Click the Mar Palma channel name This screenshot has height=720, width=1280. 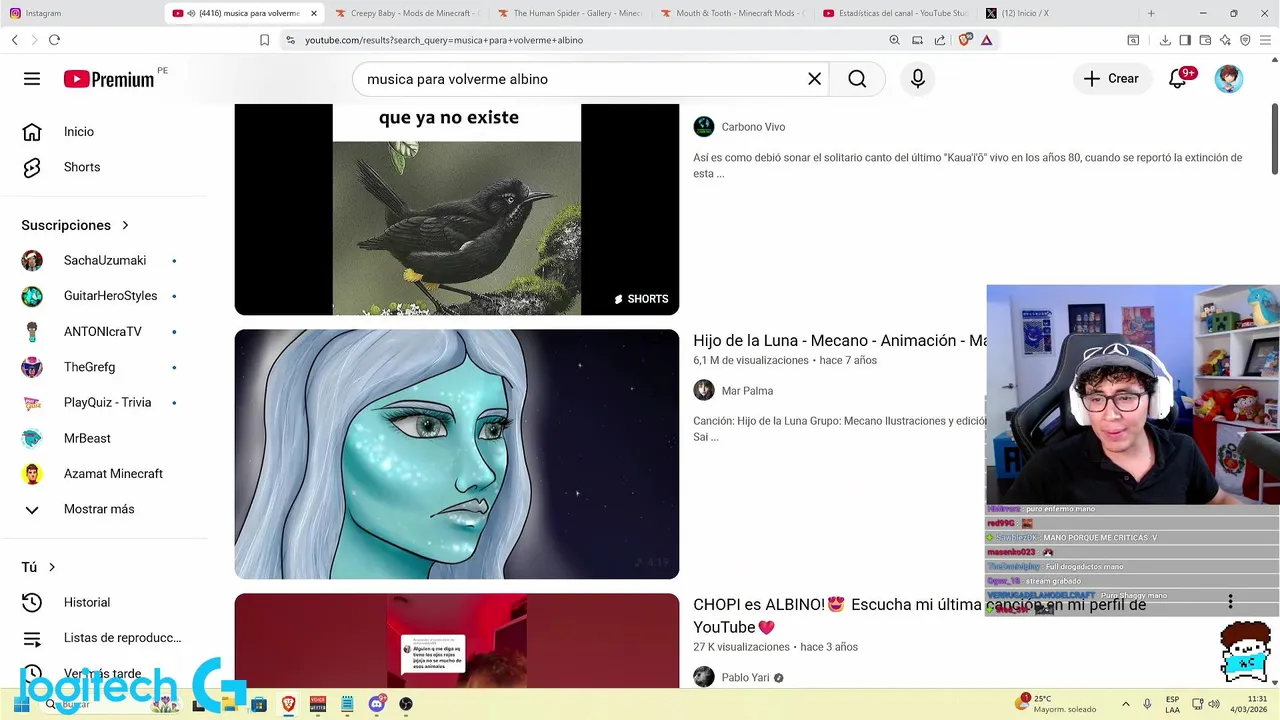(747, 391)
